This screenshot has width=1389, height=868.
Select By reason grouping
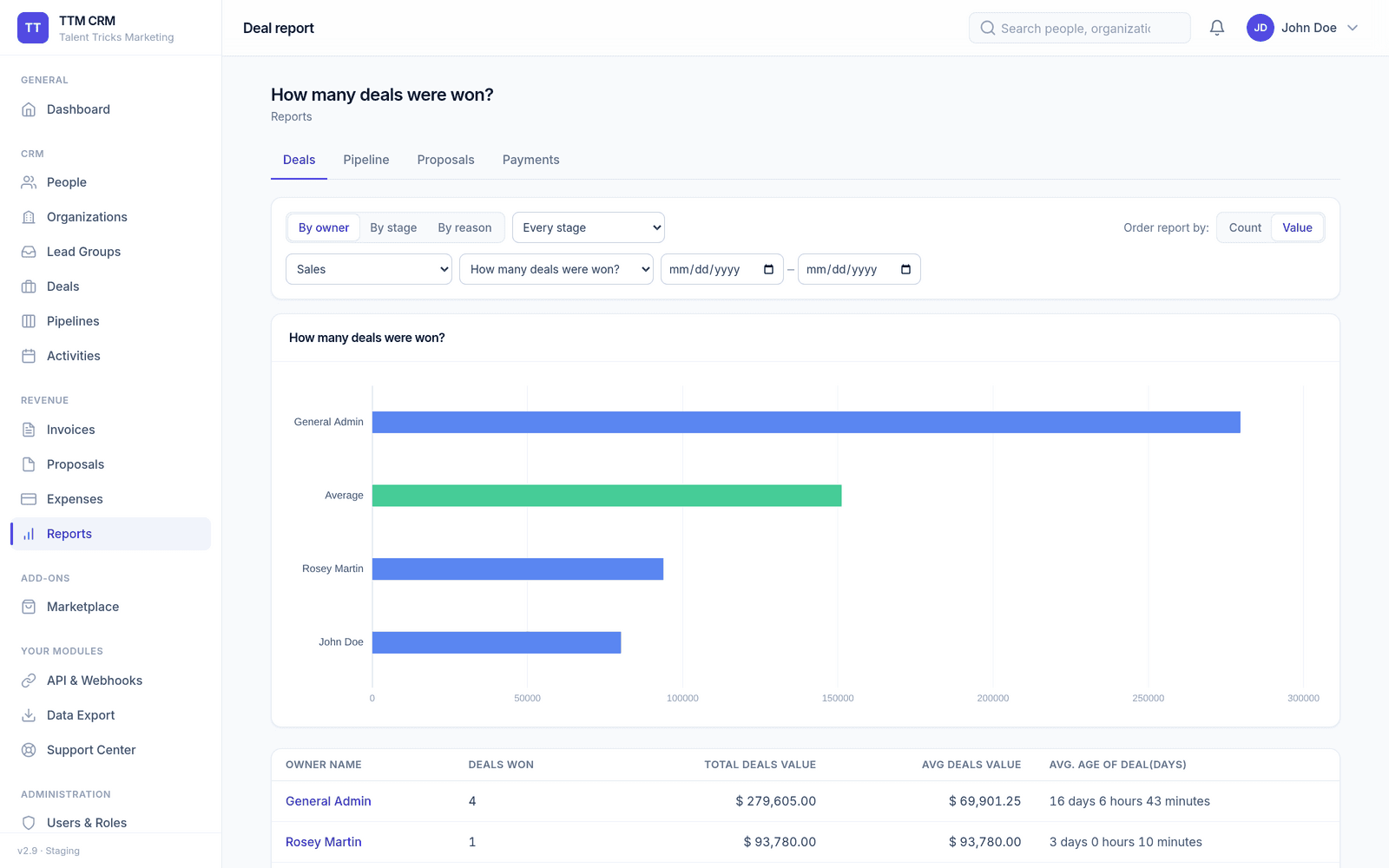pos(464,227)
